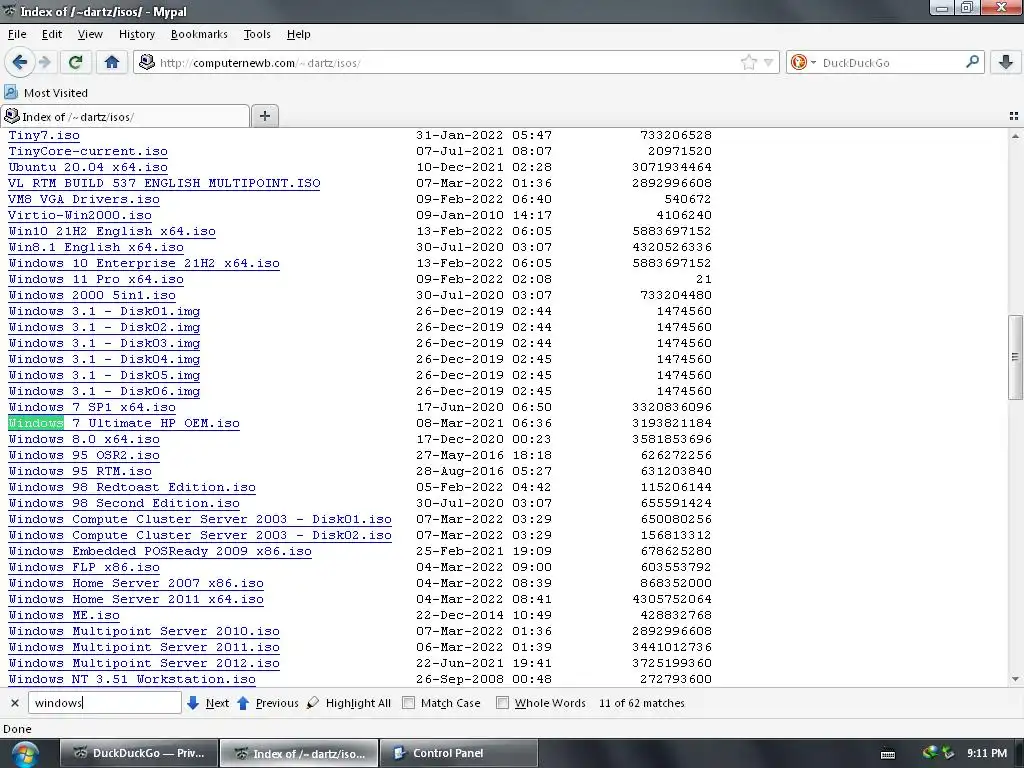Viewport: 1024px width, 768px height.
Task: Select the Index of /~dartz/isos/ tab
Action: (125, 116)
